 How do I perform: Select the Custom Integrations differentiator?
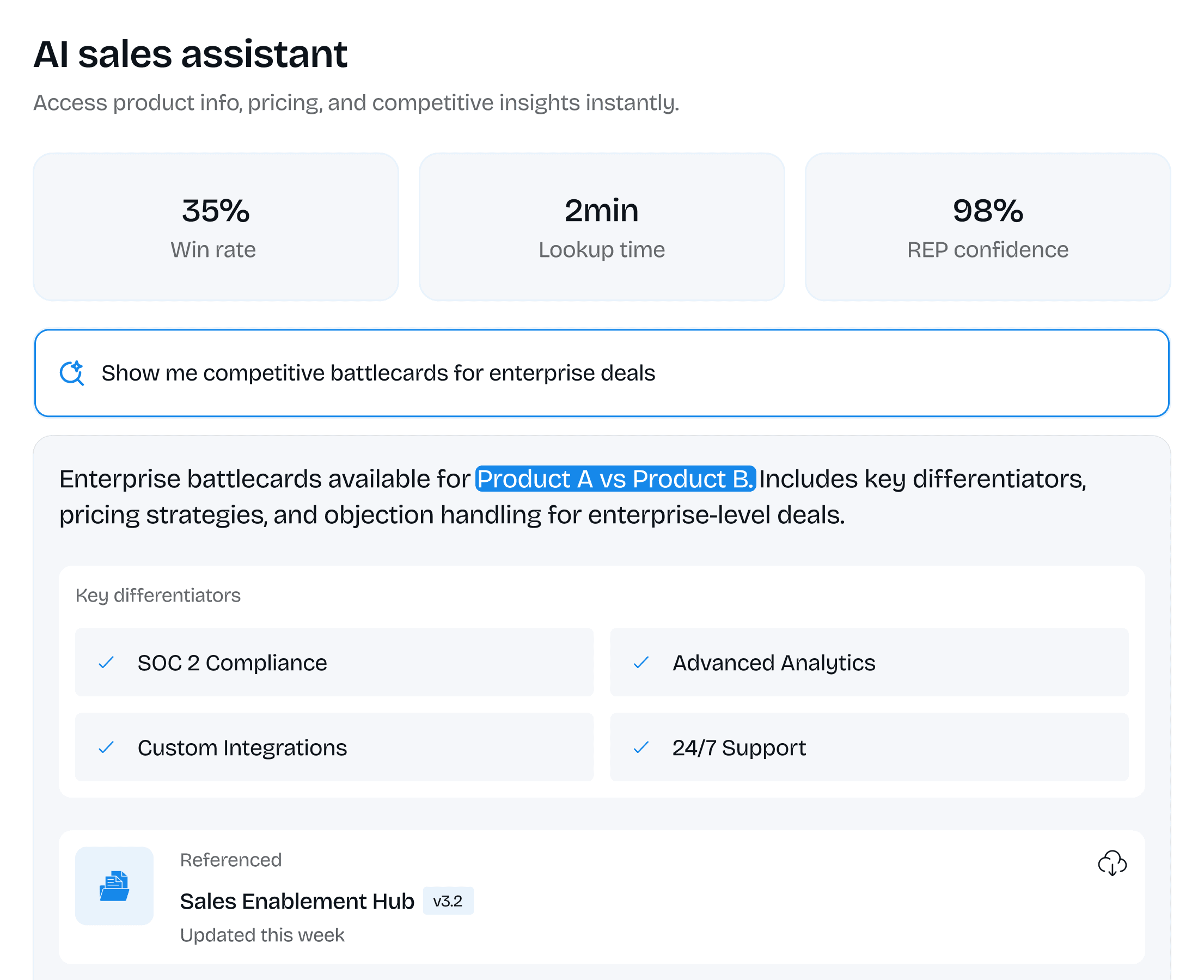click(334, 748)
